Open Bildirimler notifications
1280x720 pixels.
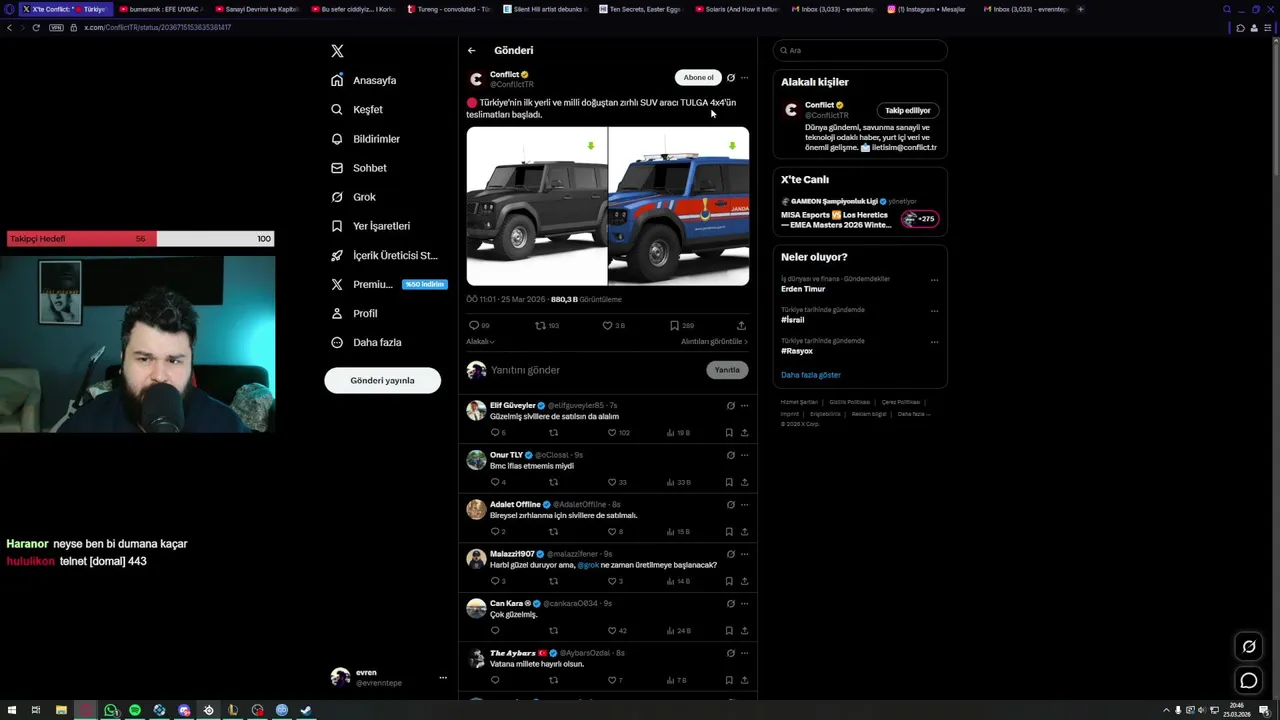[365, 139]
